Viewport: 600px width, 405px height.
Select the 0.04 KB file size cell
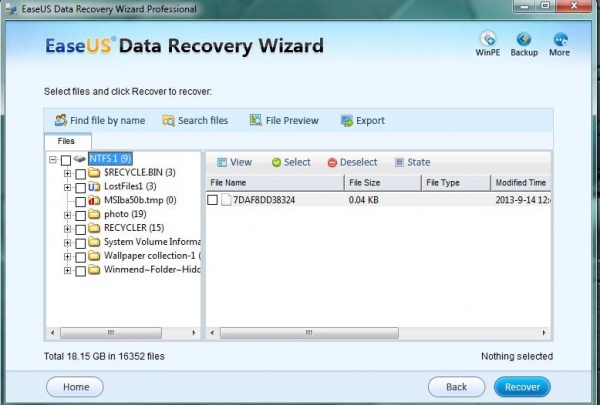(x=364, y=200)
